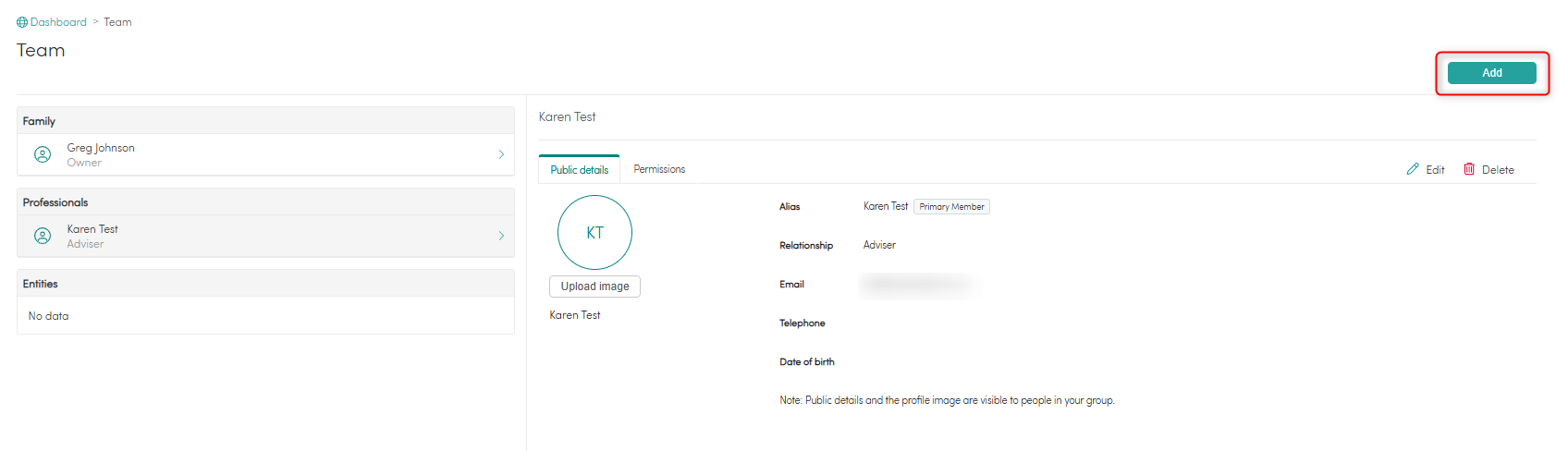Click the Family section header
Image resolution: width=1568 pixels, height=451 pixels.
point(40,121)
